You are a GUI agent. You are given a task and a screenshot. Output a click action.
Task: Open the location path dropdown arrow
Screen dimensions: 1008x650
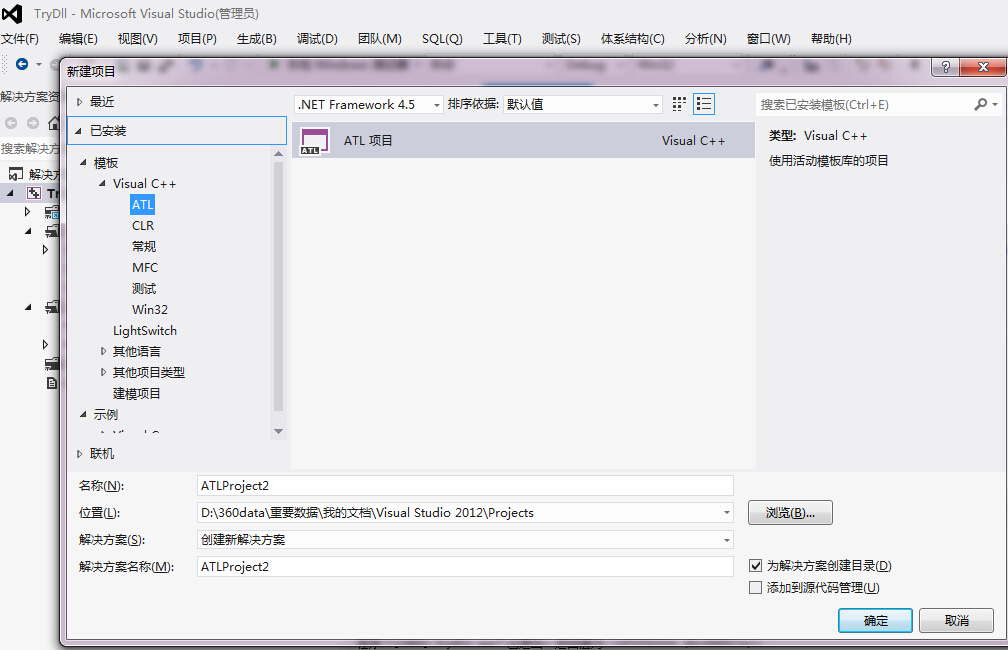tap(726, 512)
